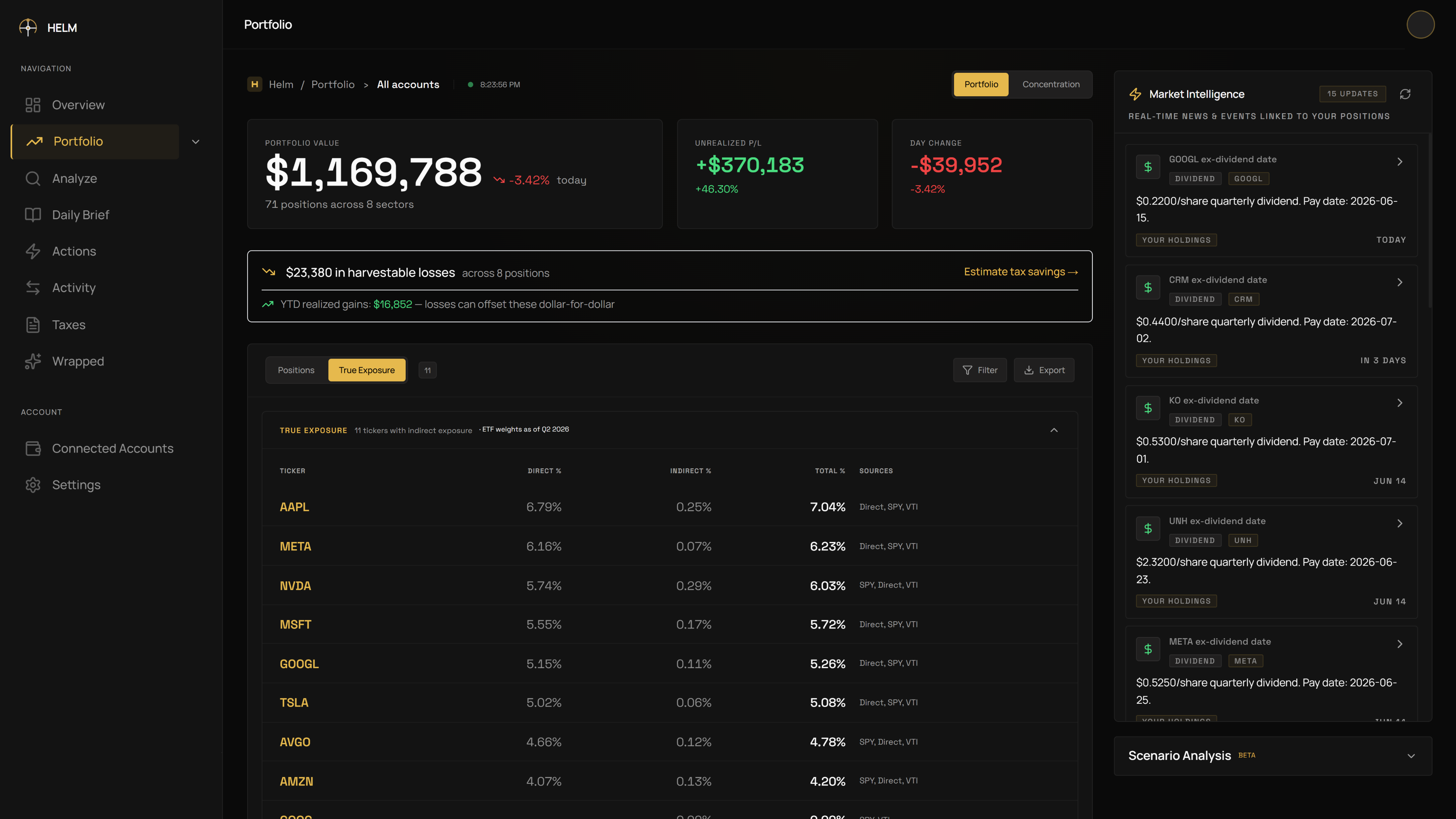1456x819 pixels.
Task: Click the GOOGL dividend dollar icon
Action: pyautogui.click(x=1148, y=167)
